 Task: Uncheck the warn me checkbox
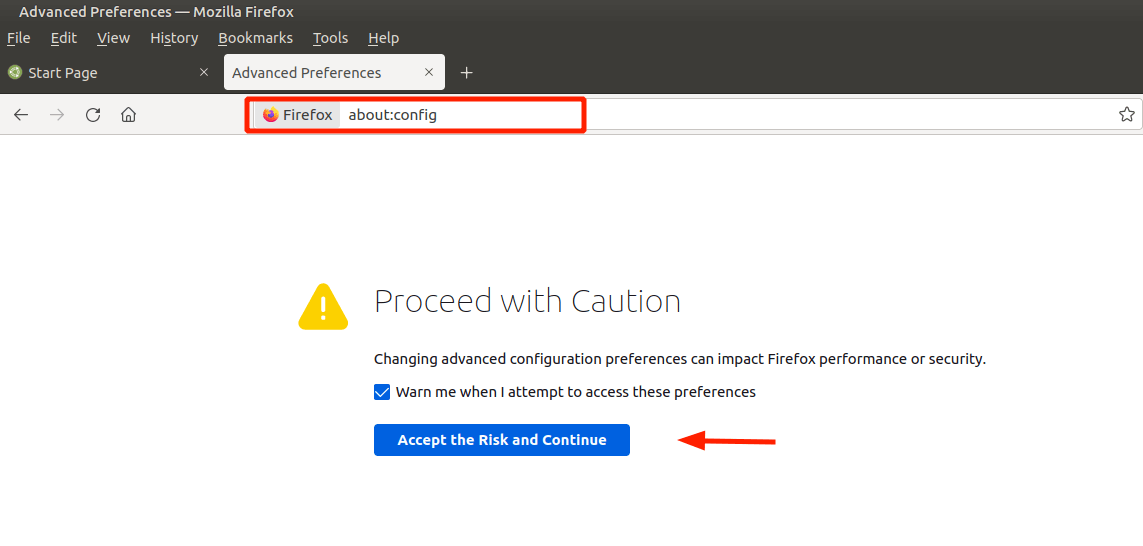pyautogui.click(x=382, y=392)
